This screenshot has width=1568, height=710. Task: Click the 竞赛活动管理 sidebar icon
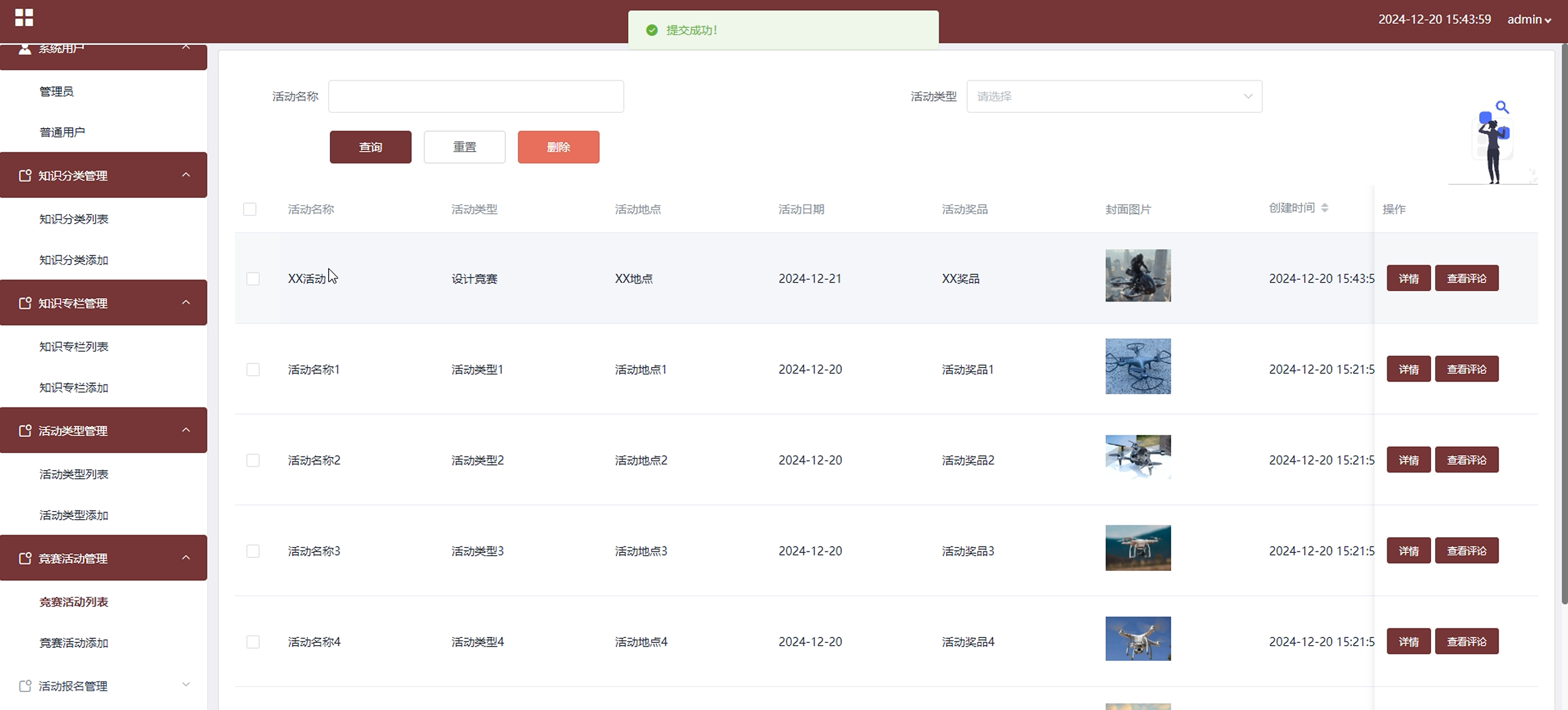tap(25, 558)
